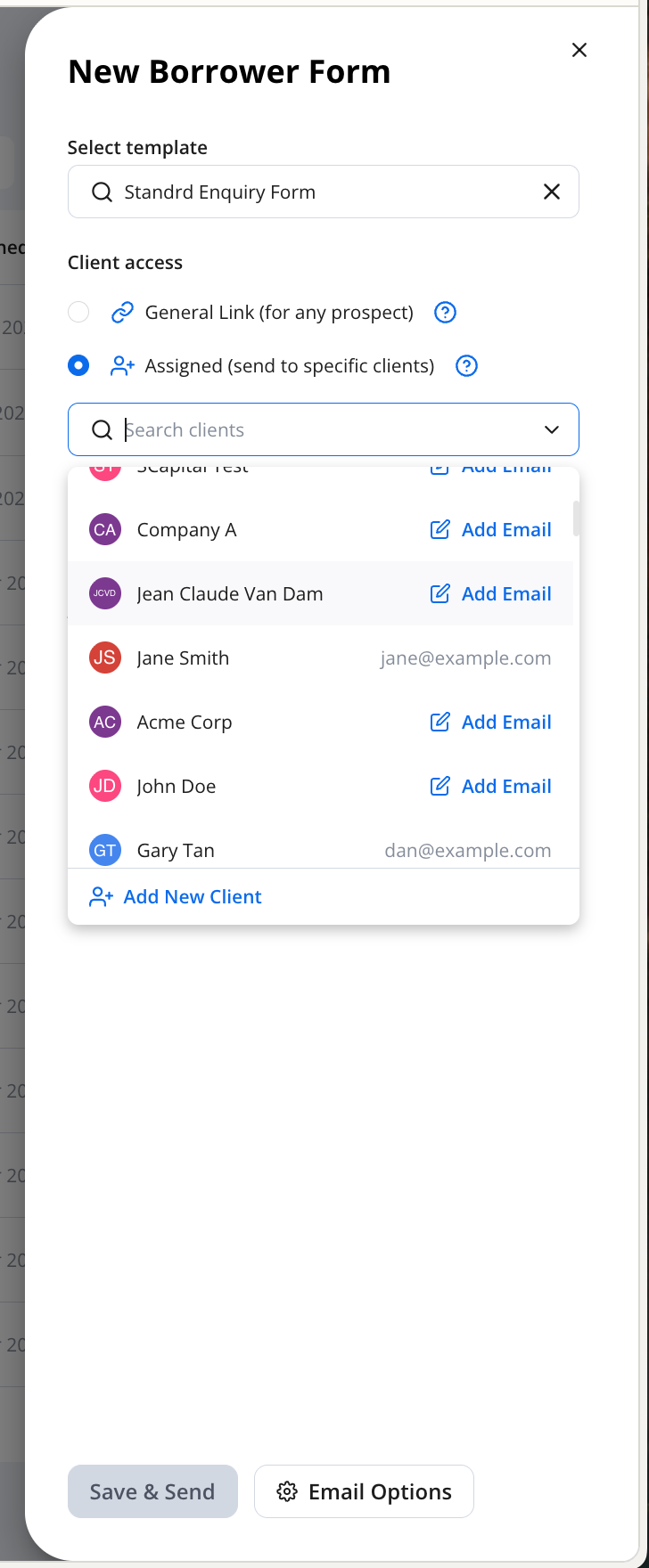Click the JCVD avatar for Jean Claude
The width and height of the screenshot is (649, 1568).
pyautogui.click(x=105, y=594)
